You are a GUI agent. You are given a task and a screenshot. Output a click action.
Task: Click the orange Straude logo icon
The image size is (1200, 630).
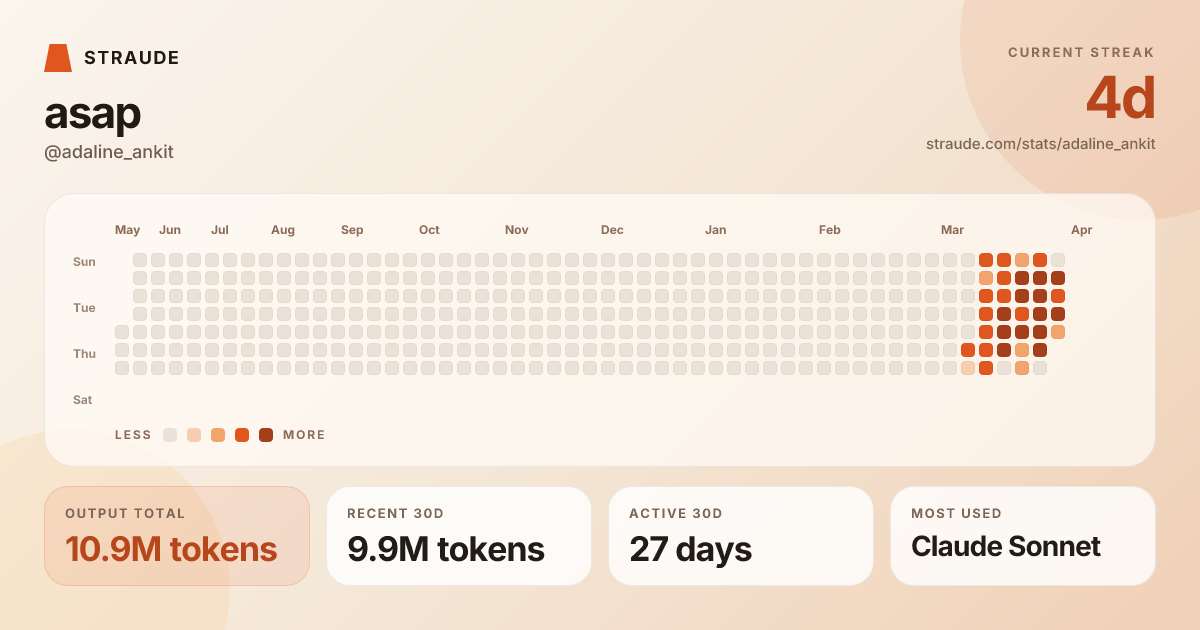[x=58, y=58]
